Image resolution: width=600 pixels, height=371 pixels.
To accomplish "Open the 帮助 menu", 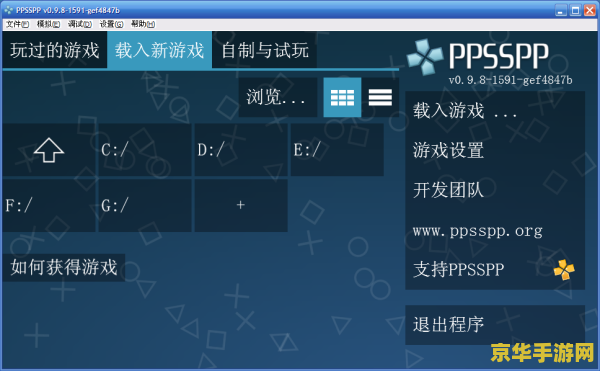I will [x=143, y=24].
